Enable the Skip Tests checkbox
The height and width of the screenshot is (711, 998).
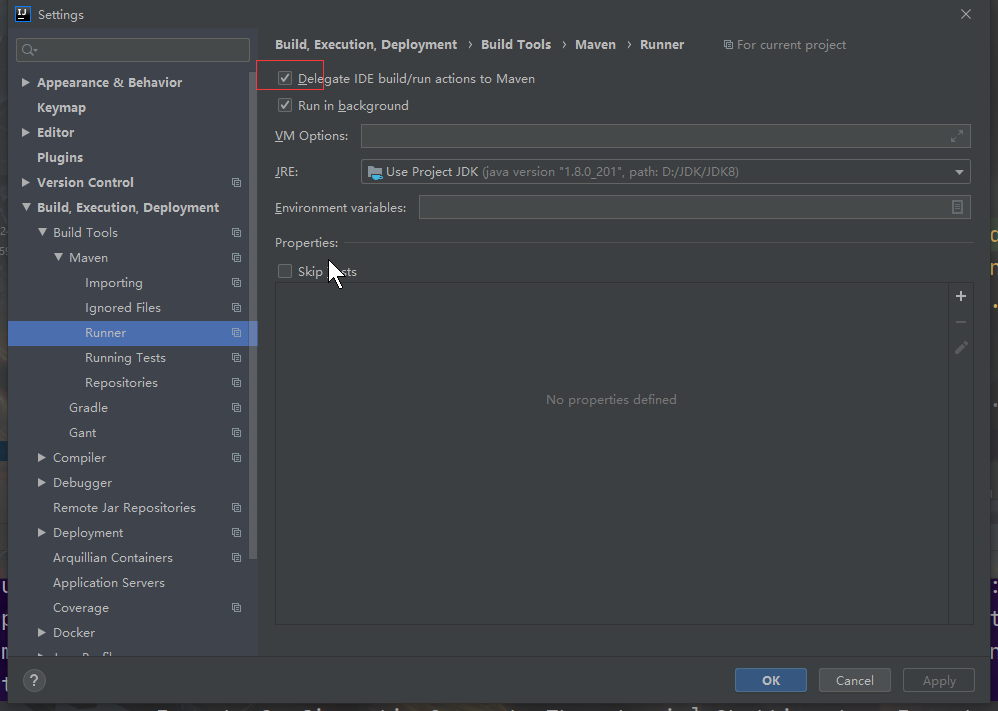285,271
